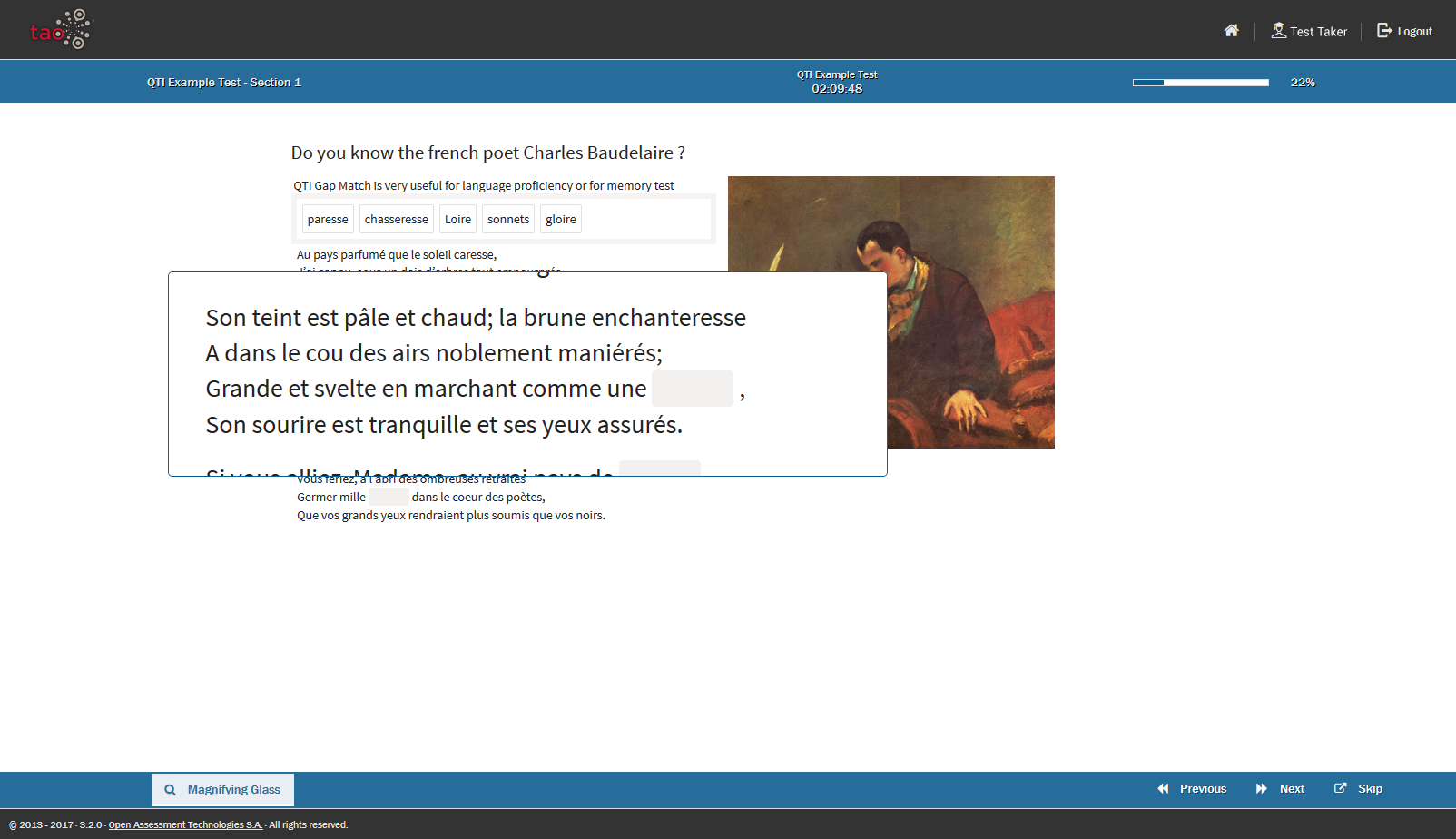Select the 'Loire' word choice

[457, 219]
